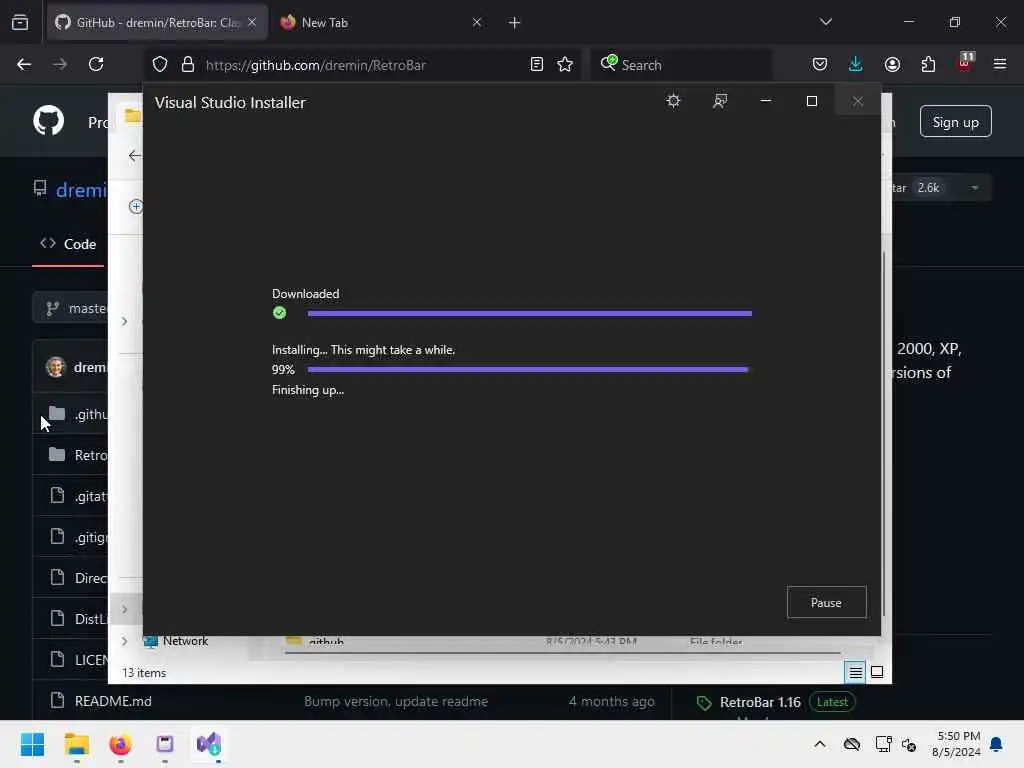This screenshot has height=768, width=1024.
Task: Open the clock showing 5:50 PM
Action: point(955,744)
